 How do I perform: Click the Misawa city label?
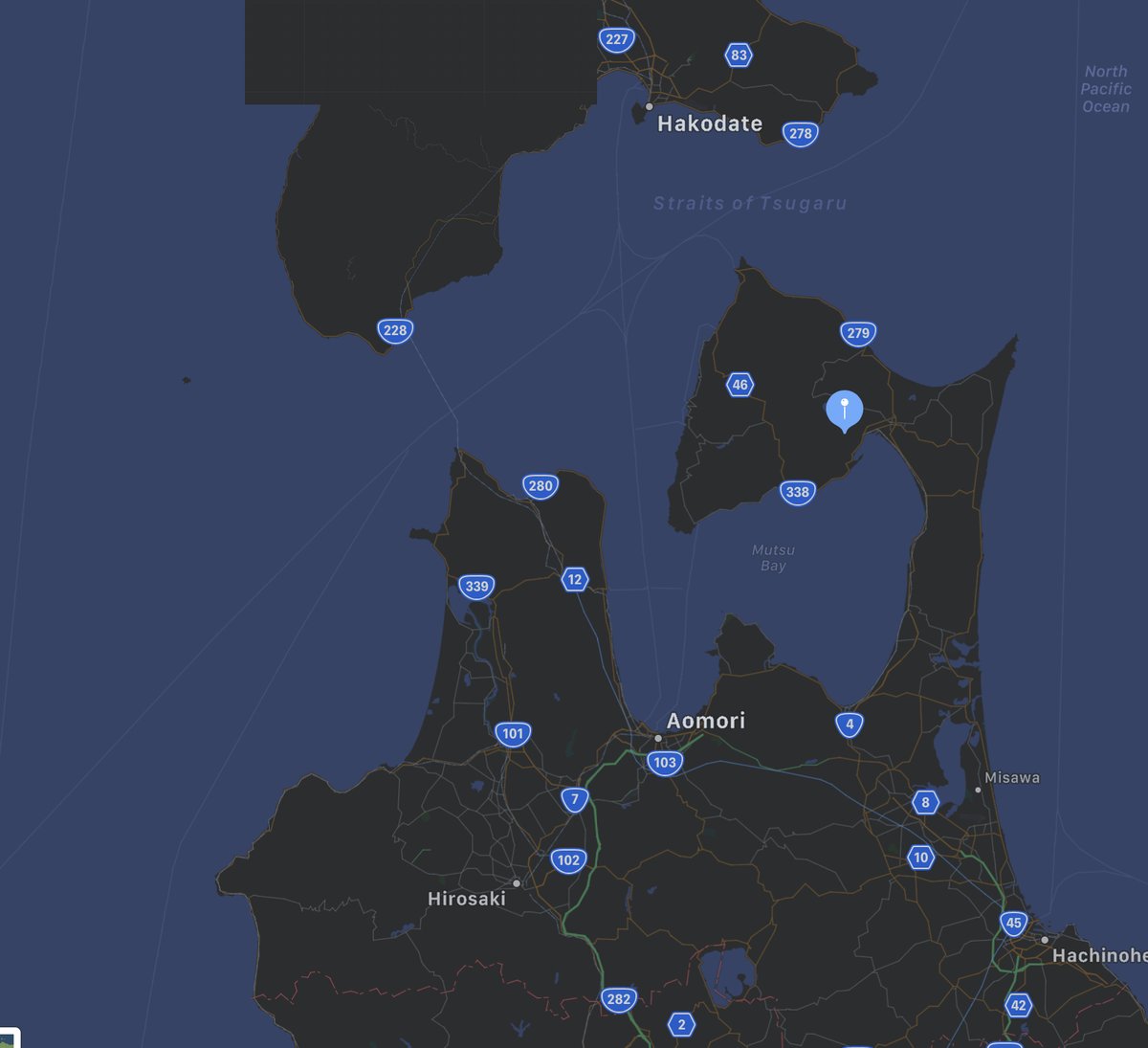click(x=1012, y=777)
